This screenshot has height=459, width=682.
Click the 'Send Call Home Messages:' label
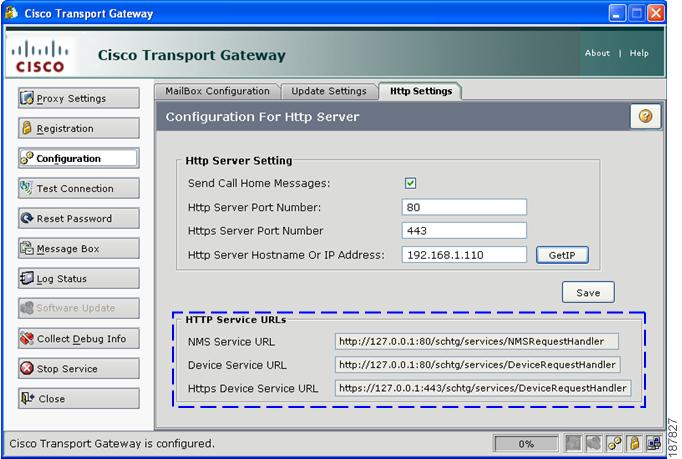[x=259, y=183]
